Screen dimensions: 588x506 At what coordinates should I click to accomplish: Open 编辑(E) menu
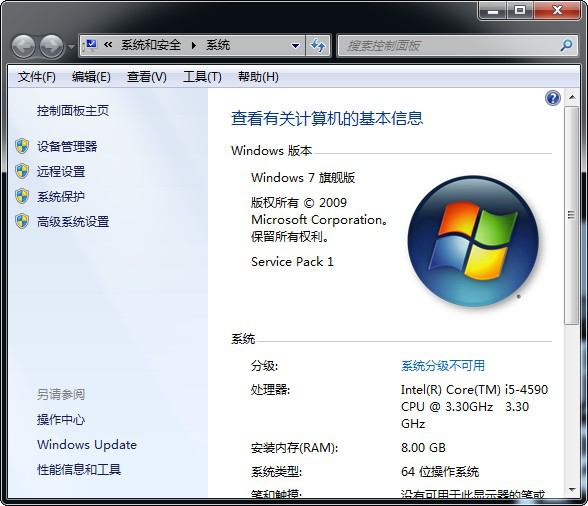[91, 77]
